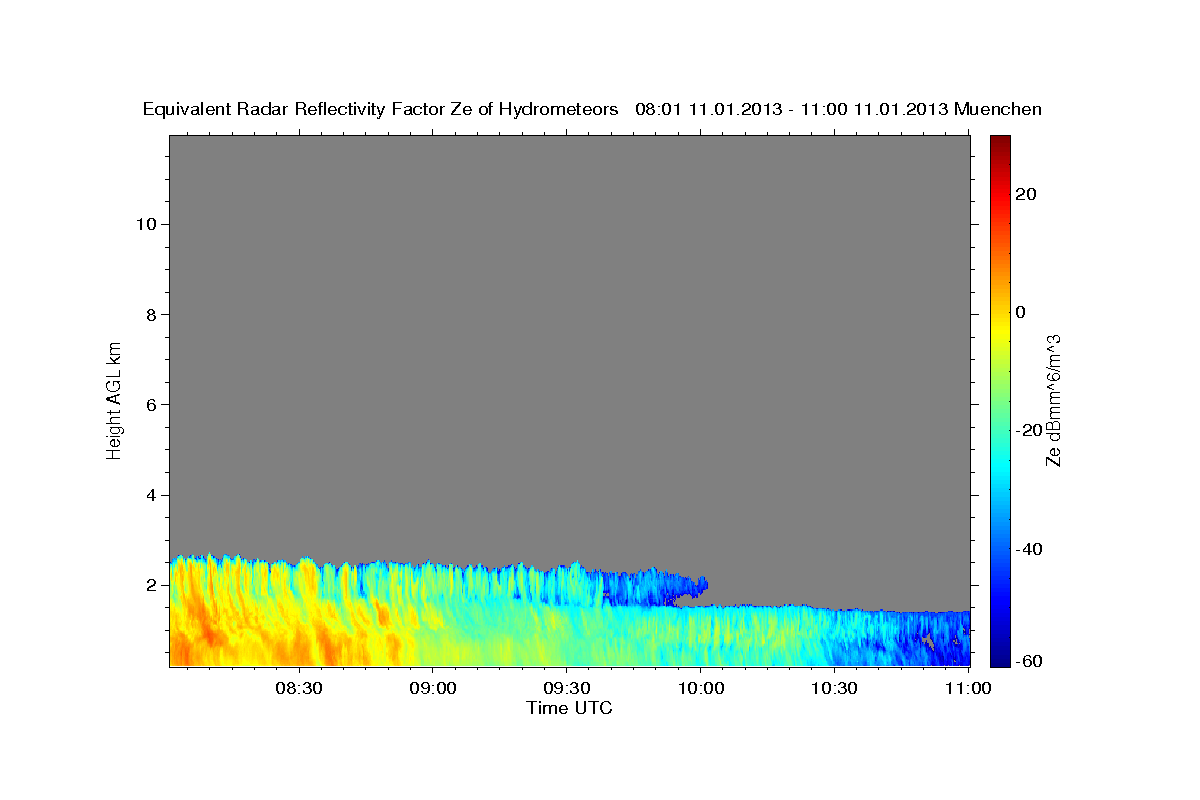1200x800 pixels.
Task: Click the height axis label 6
Action: click(x=151, y=405)
